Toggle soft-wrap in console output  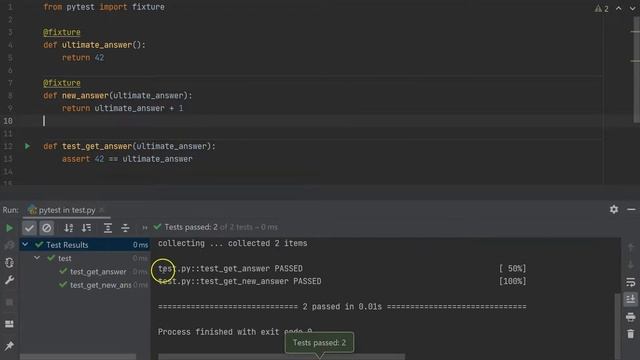[x=631, y=282]
